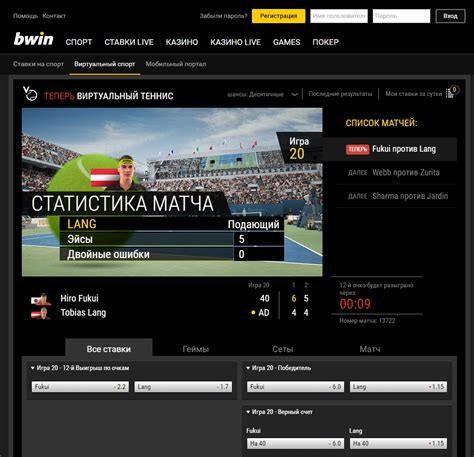Viewport: 474px width, 457px height.
Task: Switch to Ставки на спорт tab
Action: click(38, 64)
